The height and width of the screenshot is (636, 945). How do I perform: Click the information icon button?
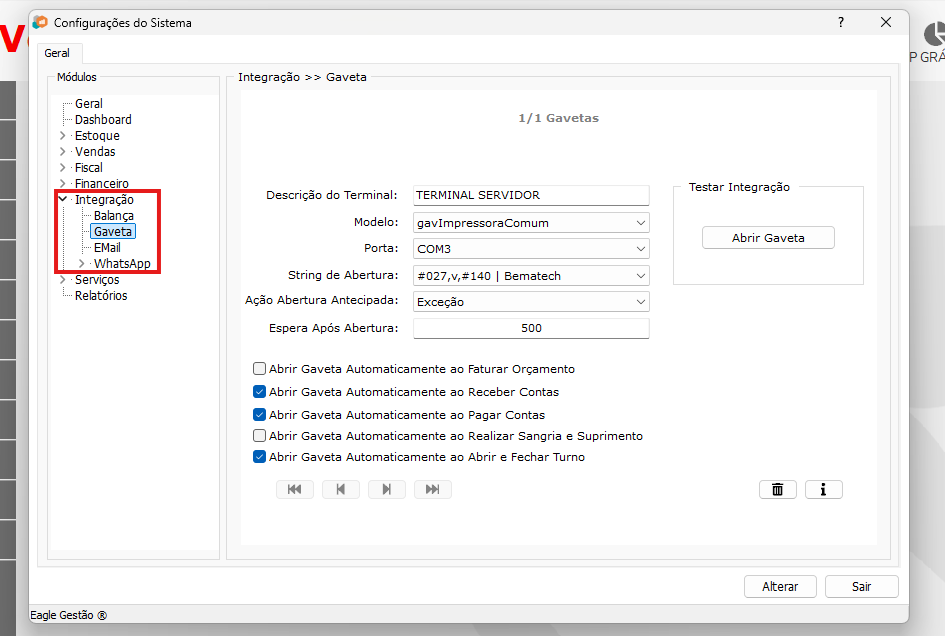click(x=823, y=489)
